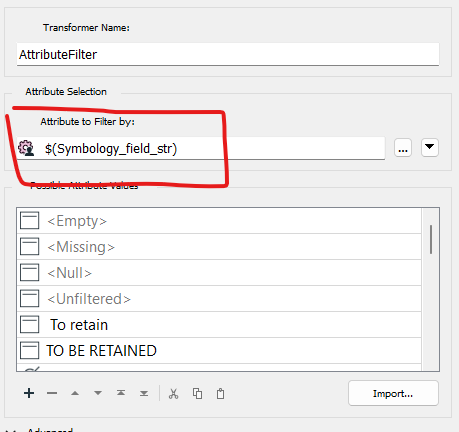Open the attribute dropdown arrow menu
This screenshot has height=432, width=459.
(430, 148)
